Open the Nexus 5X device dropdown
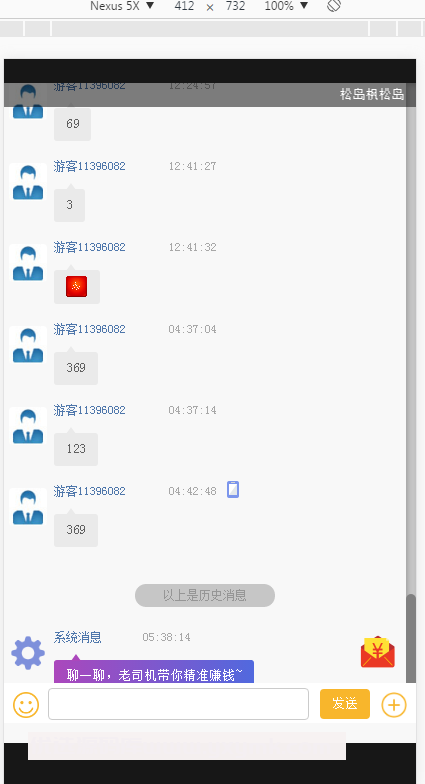Viewport: 425px width, 784px height. tap(122, 6)
